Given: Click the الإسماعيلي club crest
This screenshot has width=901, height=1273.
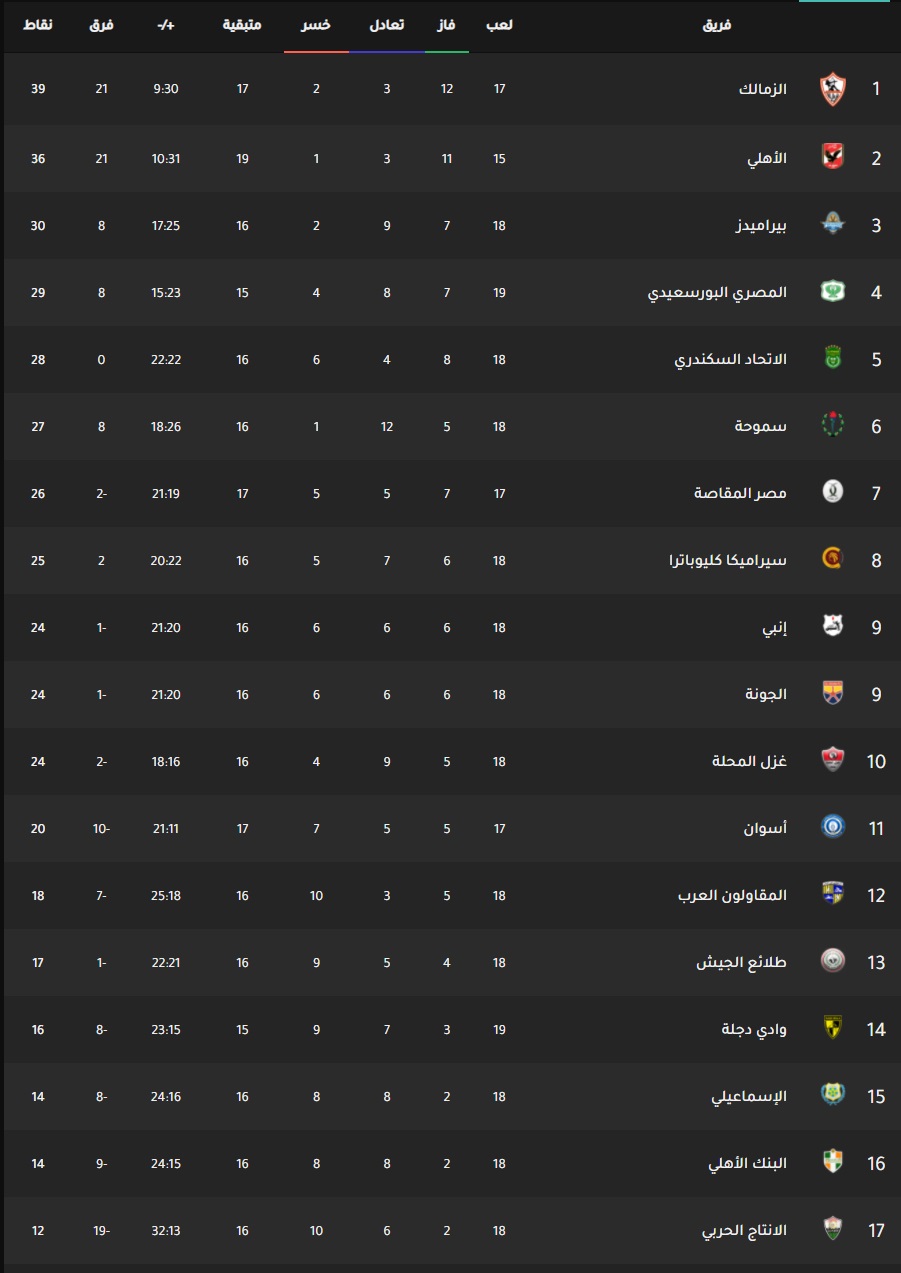Looking at the screenshot, I should coord(832,1096).
